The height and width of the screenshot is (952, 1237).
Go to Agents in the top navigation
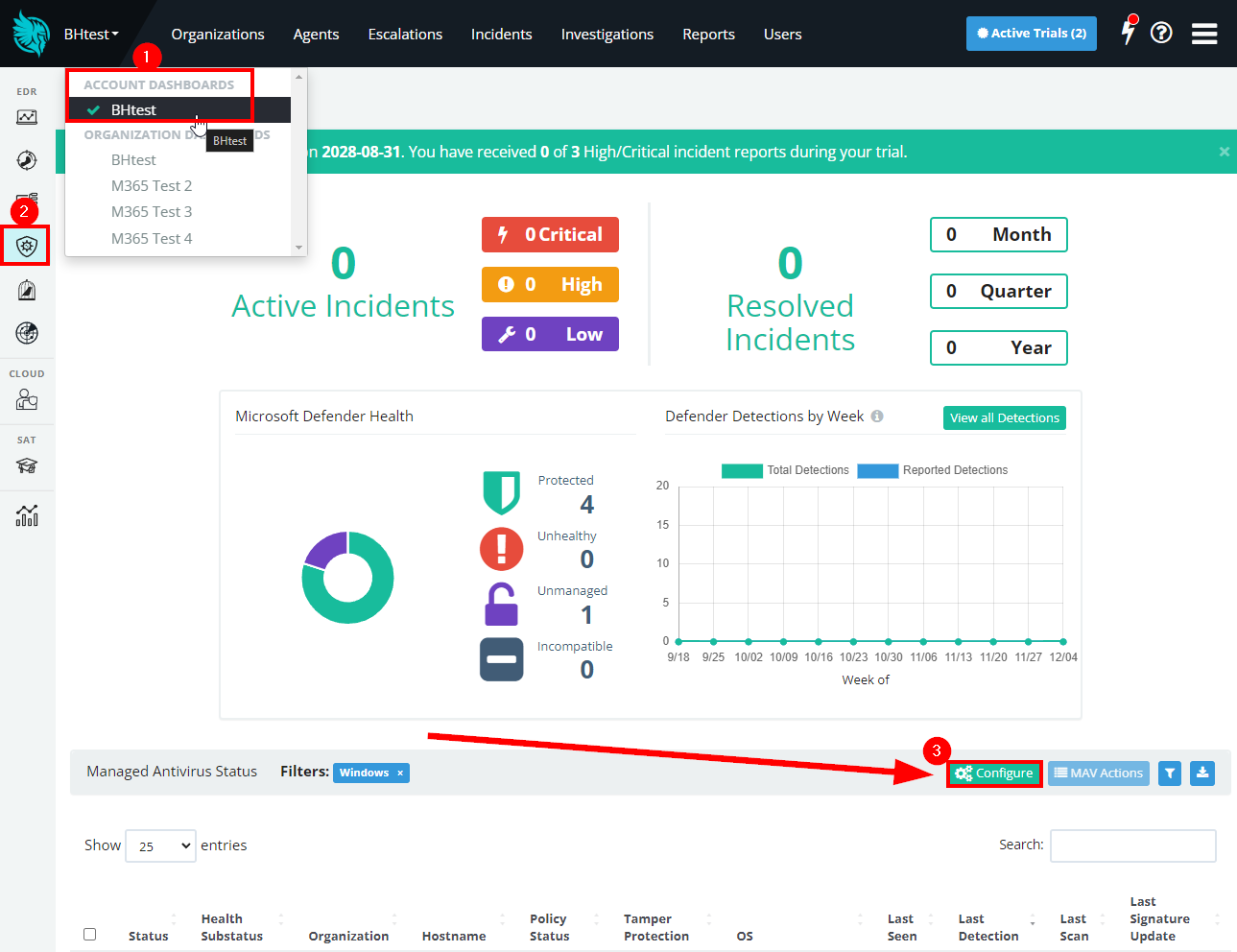316,35
